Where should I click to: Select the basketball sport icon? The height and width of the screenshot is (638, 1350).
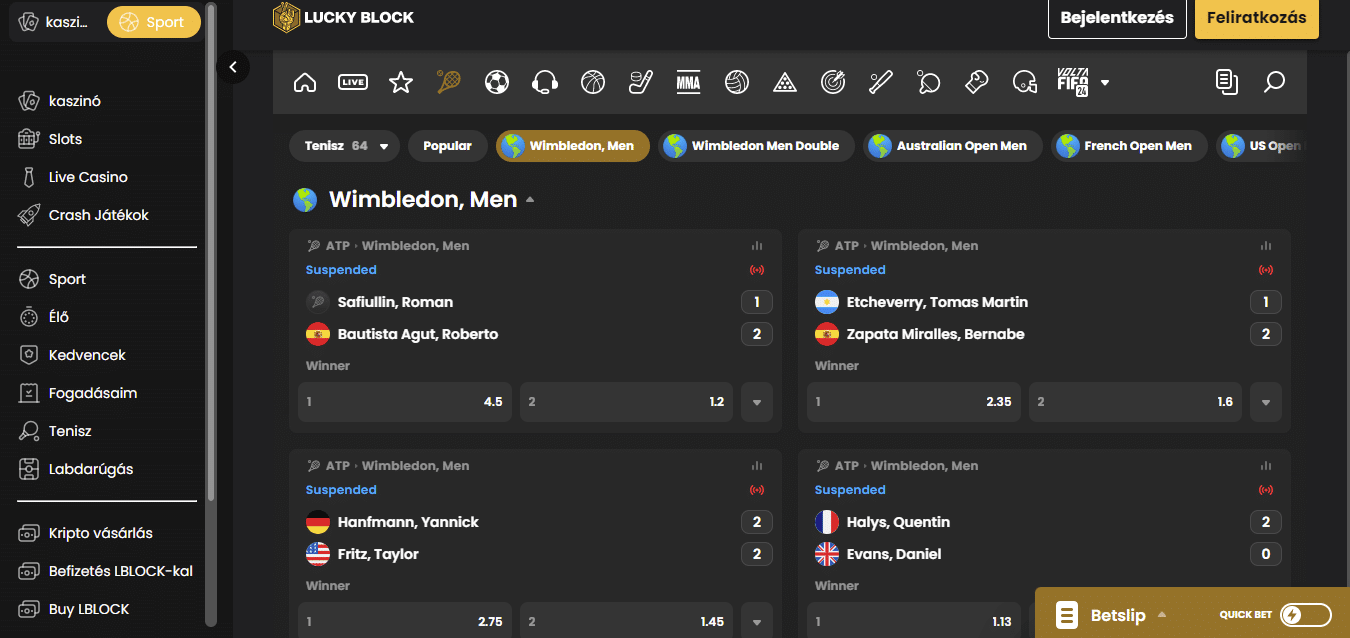point(593,82)
